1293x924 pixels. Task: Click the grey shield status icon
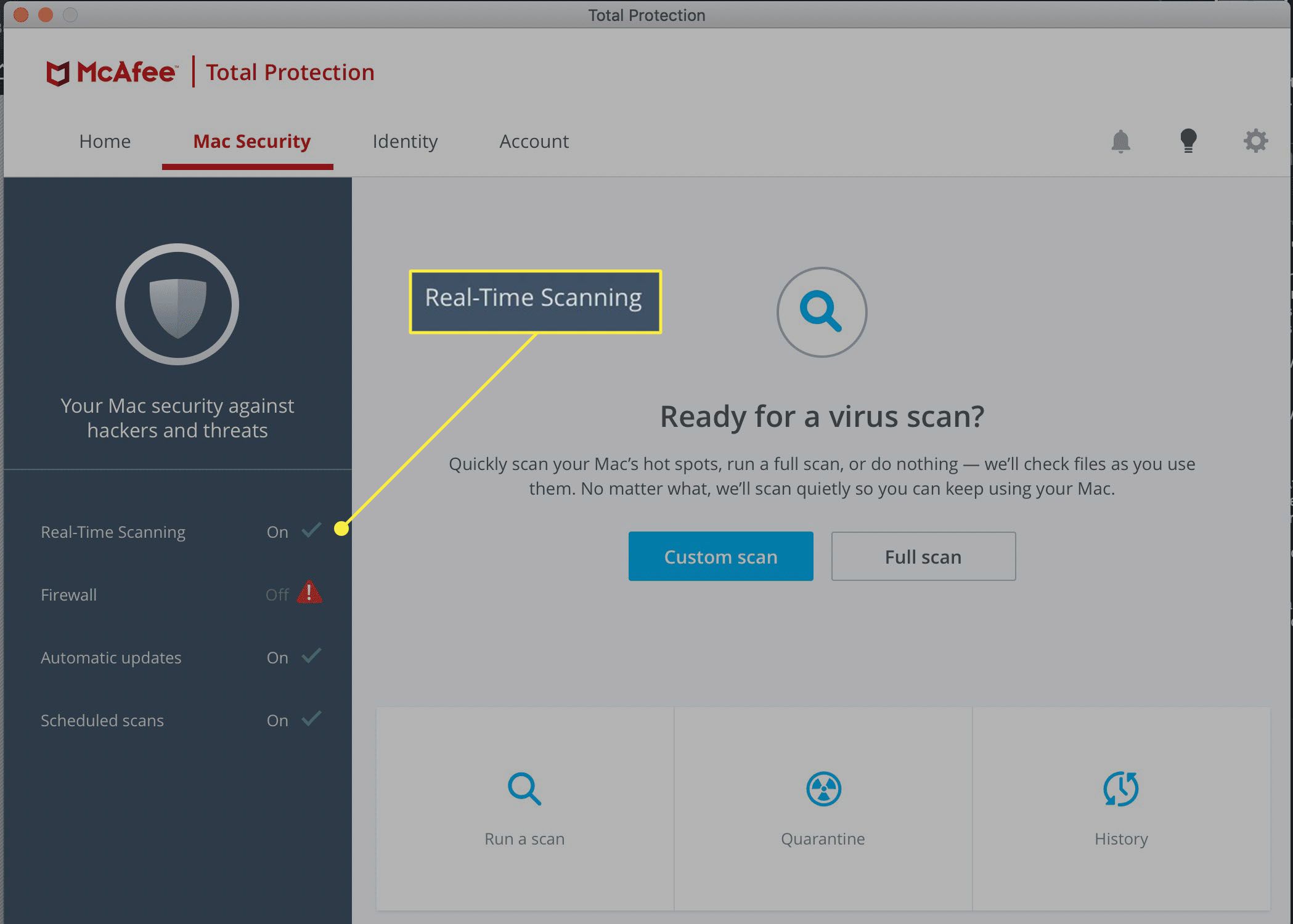point(177,305)
